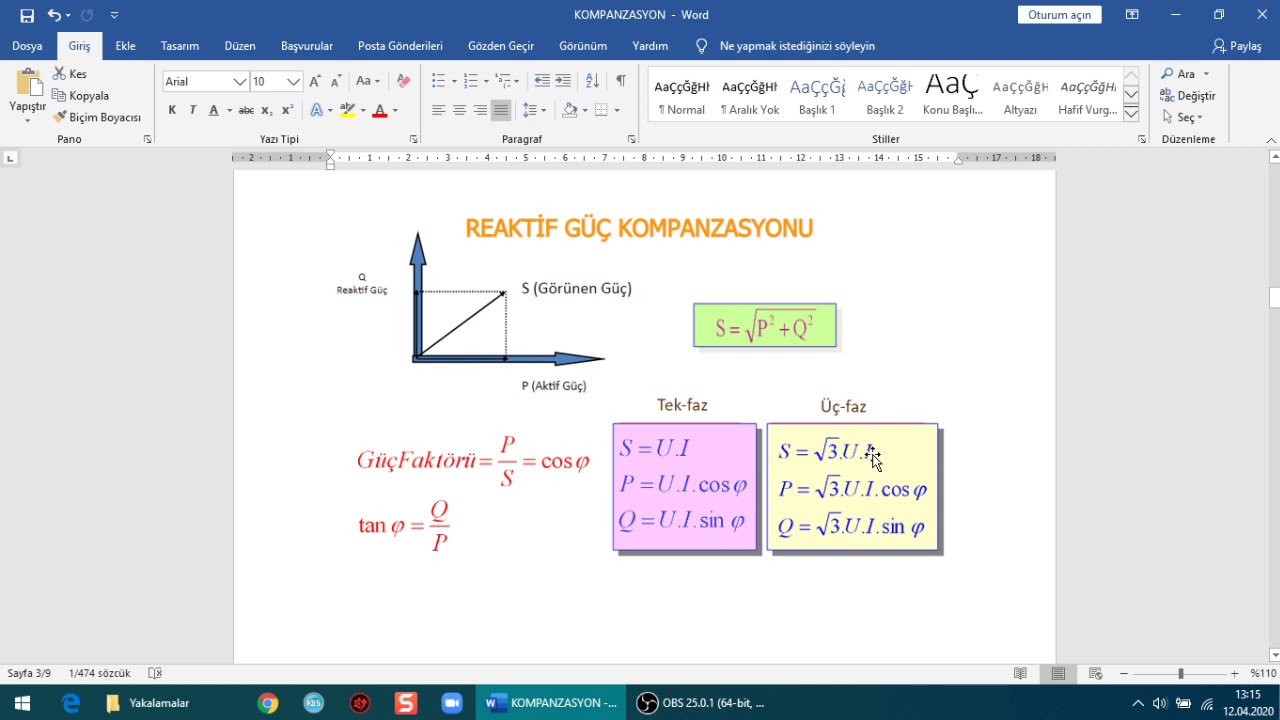The width and height of the screenshot is (1280, 720).
Task: Open the Posta Gönderileri tab
Action: 400,46
